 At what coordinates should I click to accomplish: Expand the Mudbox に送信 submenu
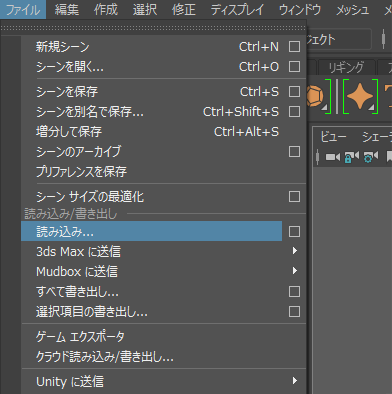pyautogui.click(x=164, y=271)
